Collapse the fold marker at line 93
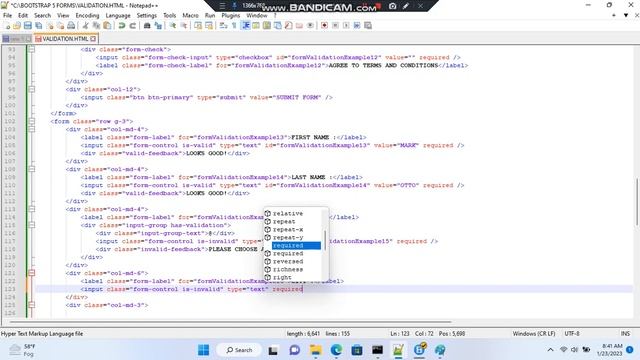This screenshot has width=640, height=360. (31, 49)
